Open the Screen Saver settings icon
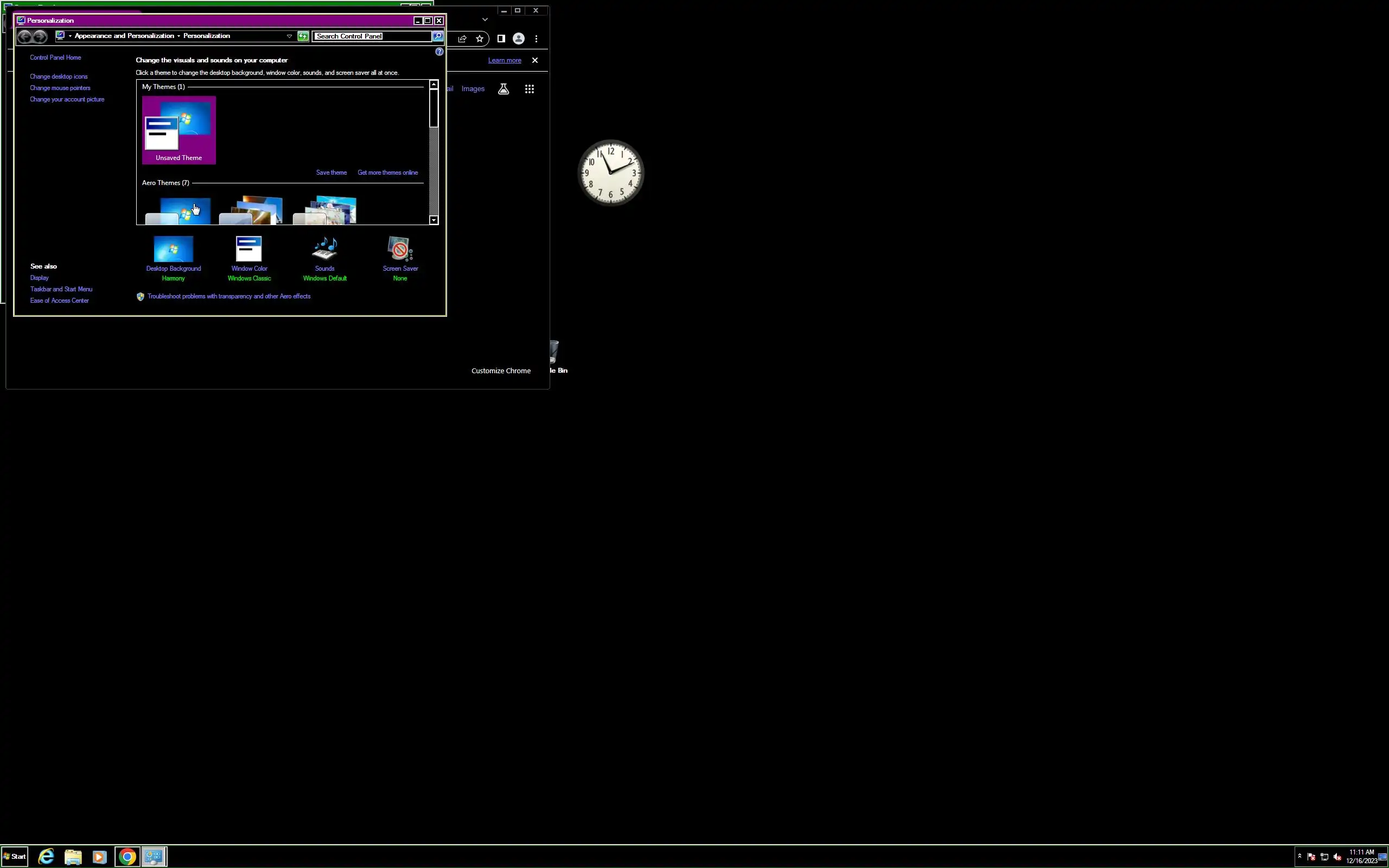Screen dimensions: 1389x868 pyautogui.click(x=400, y=249)
